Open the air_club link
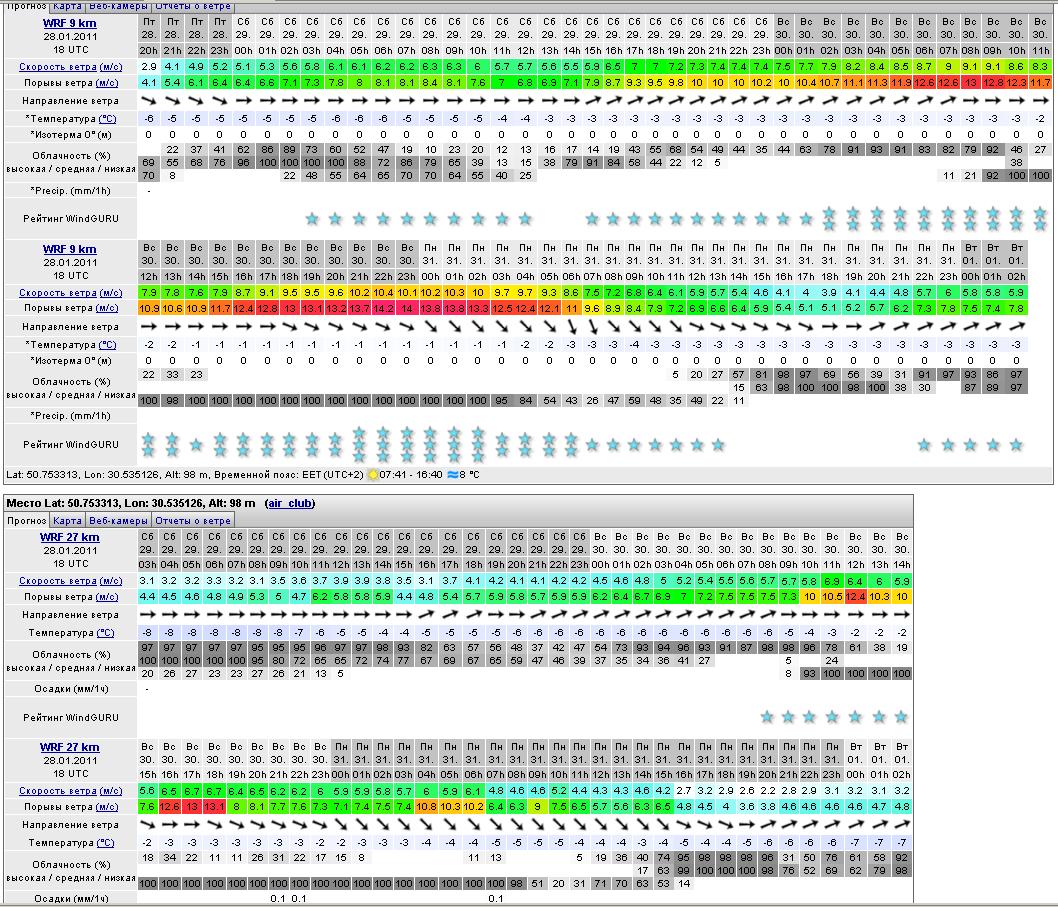Image resolution: width=1058 pixels, height=907 pixels. 295,503
